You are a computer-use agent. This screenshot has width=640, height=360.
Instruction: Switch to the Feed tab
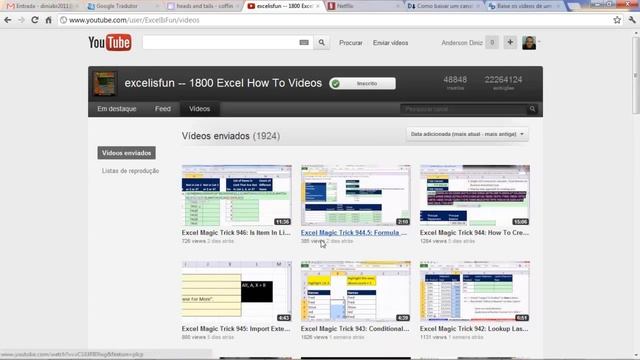163,109
